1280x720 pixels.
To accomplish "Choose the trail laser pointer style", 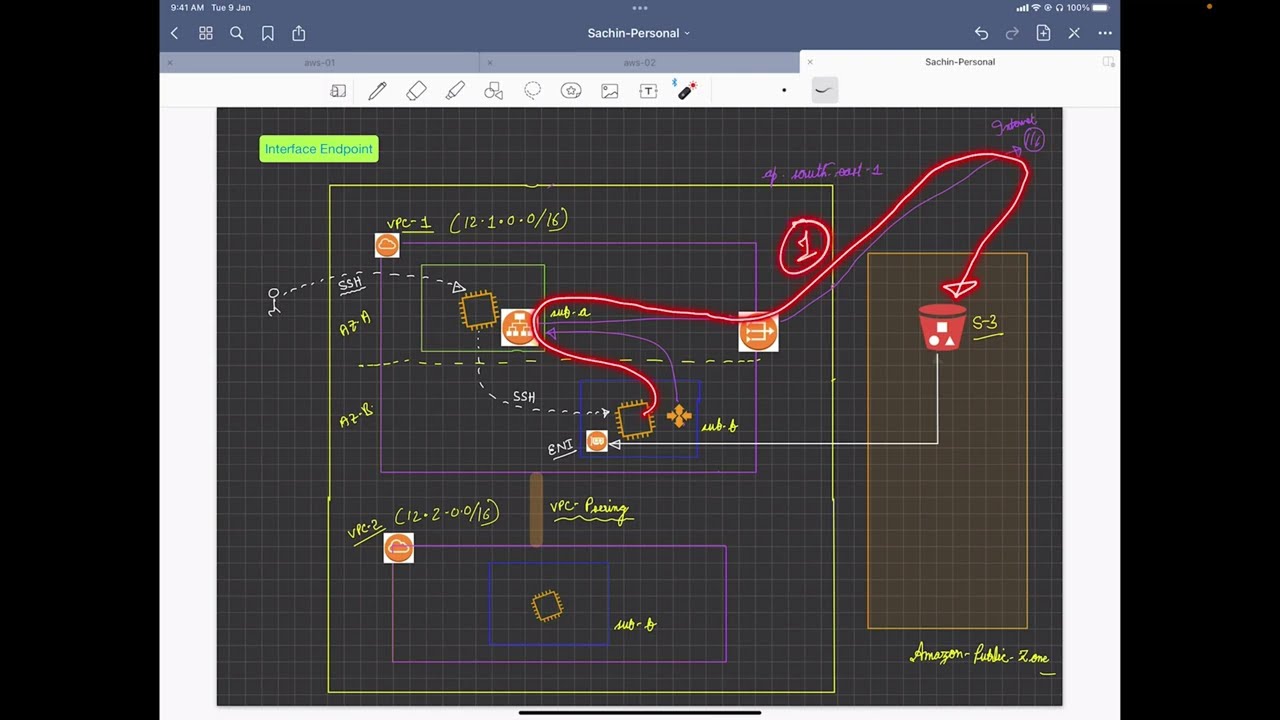I will coord(824,91).
